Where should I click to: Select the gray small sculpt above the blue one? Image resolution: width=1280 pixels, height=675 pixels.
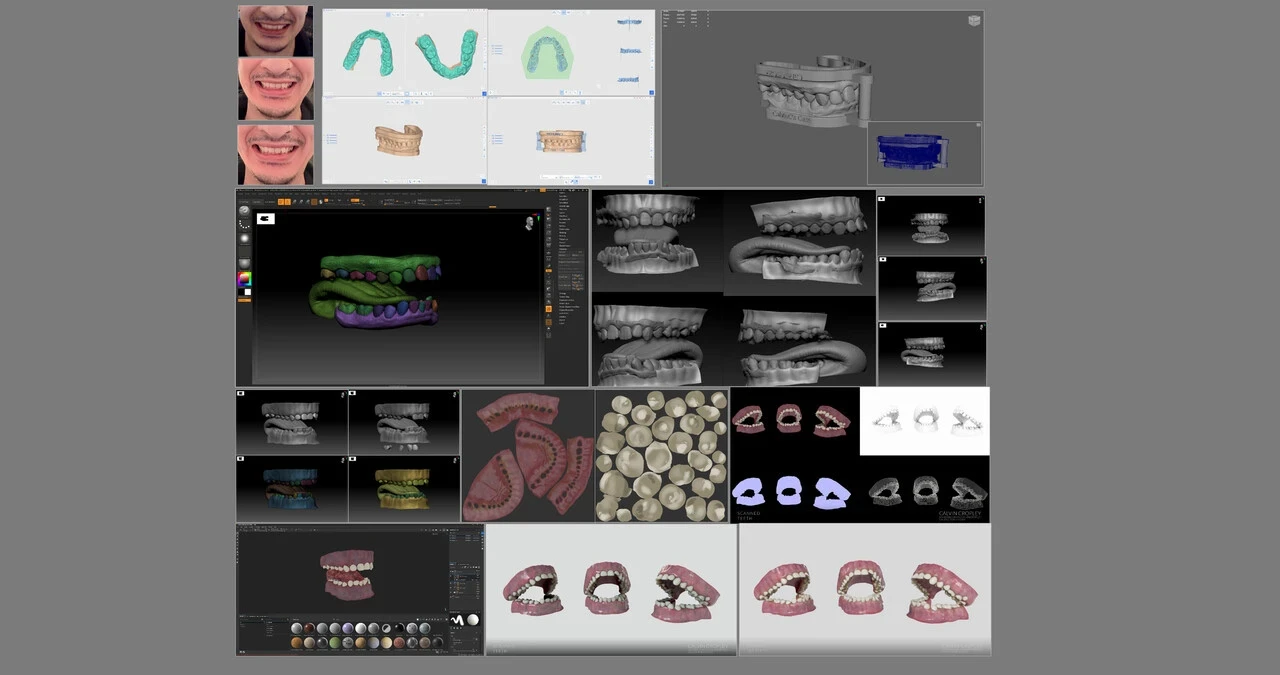click(292, 422)
